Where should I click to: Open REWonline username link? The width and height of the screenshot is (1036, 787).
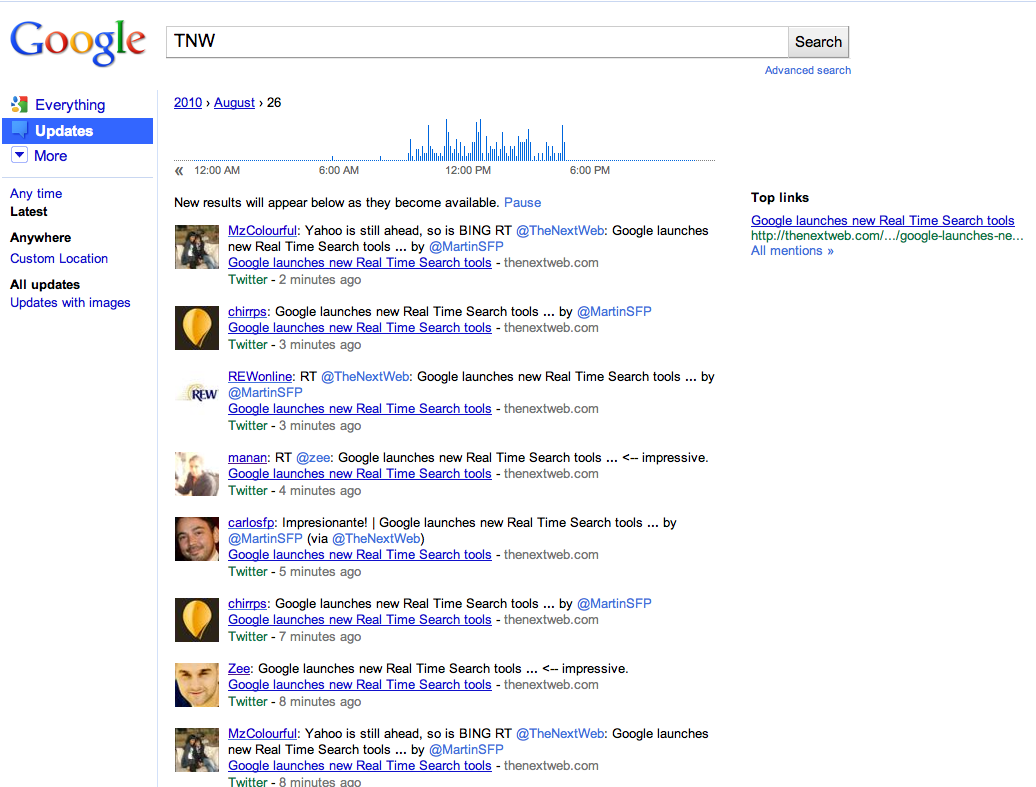tap(260, 377)
